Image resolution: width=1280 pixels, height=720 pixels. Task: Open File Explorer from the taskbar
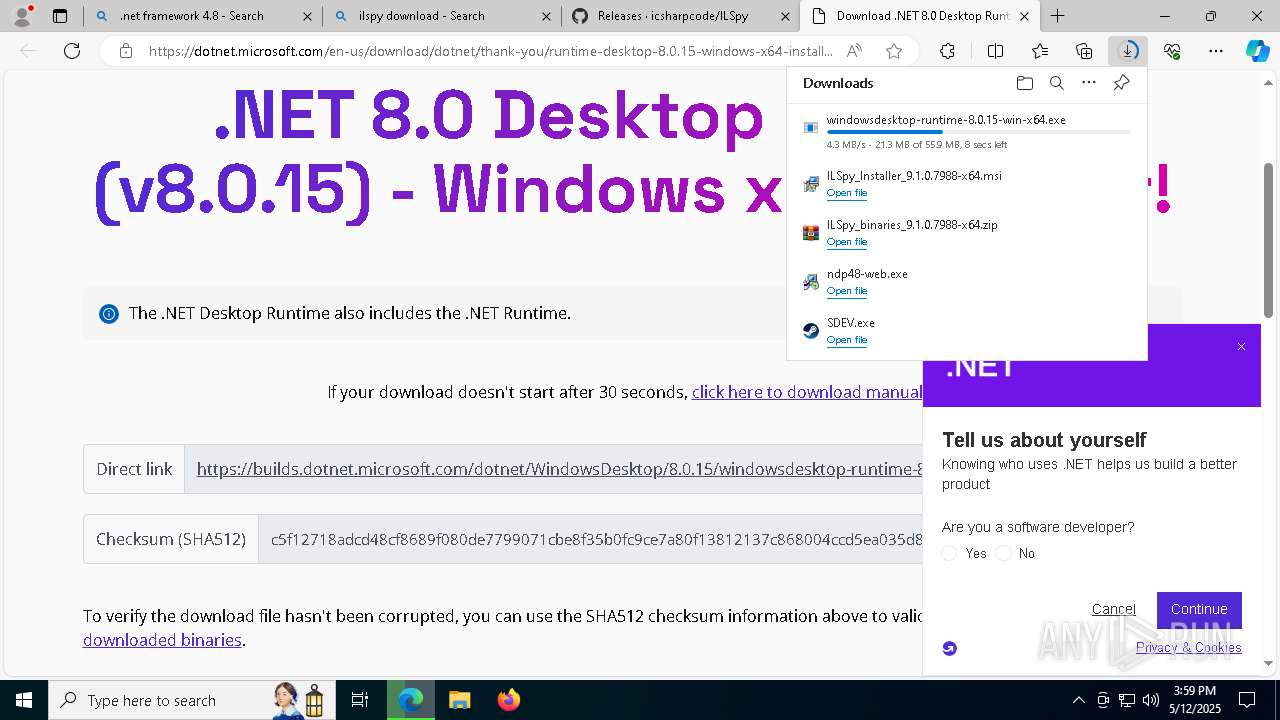coord(459,700)
